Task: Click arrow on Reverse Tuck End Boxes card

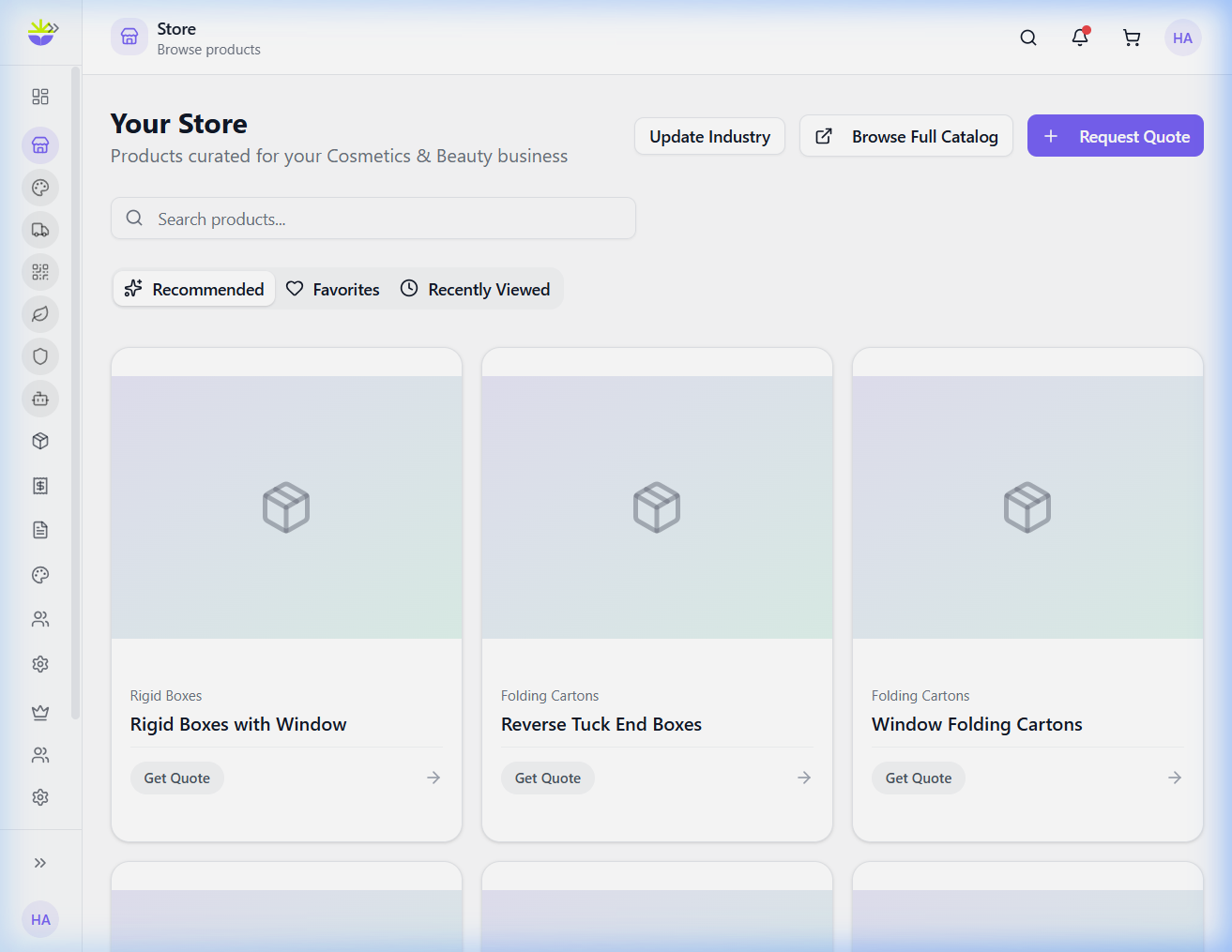Action: 804,778
